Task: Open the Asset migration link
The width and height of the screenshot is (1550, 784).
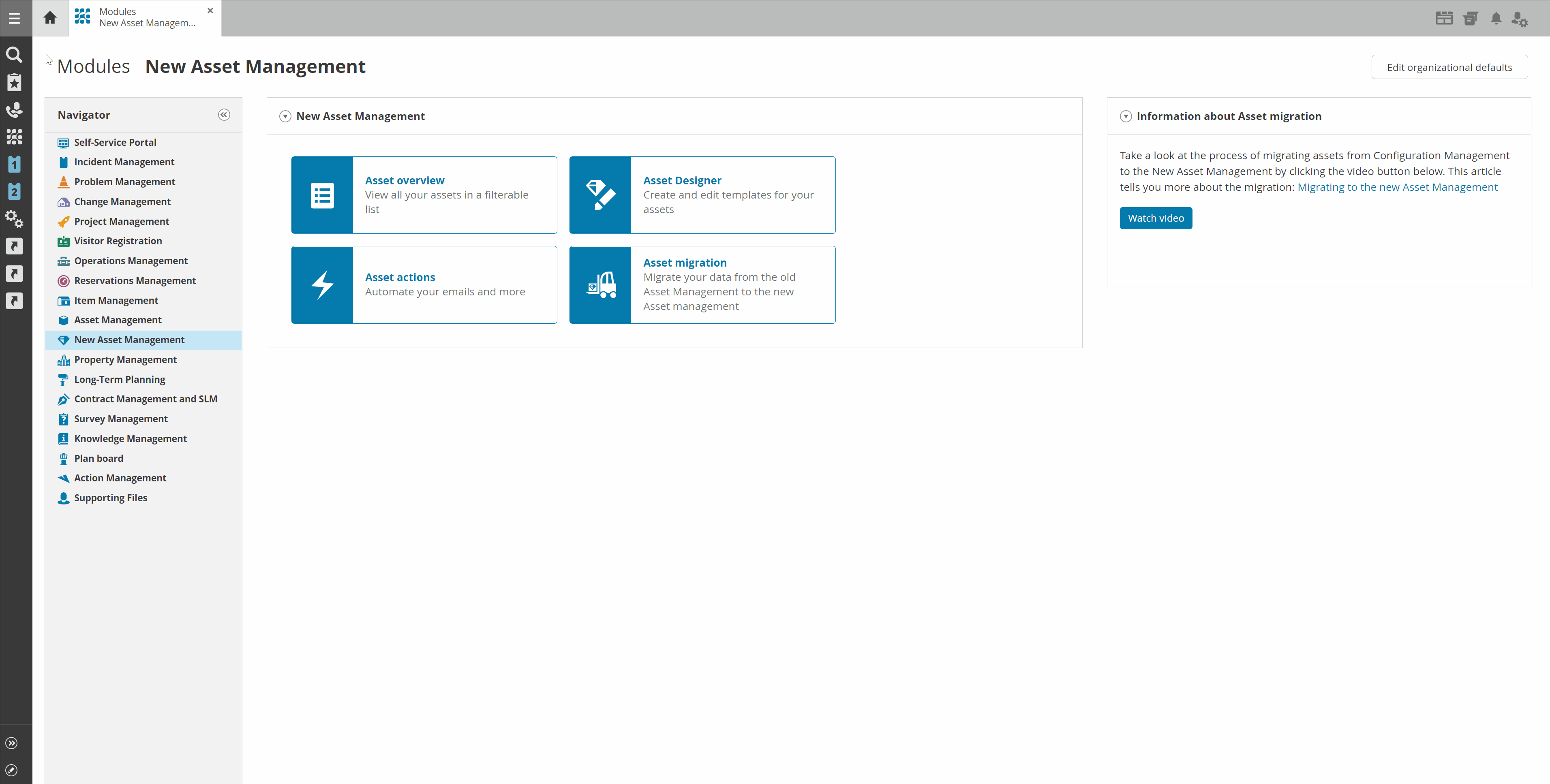Action: pyautogui.click(x=685, y=263)
